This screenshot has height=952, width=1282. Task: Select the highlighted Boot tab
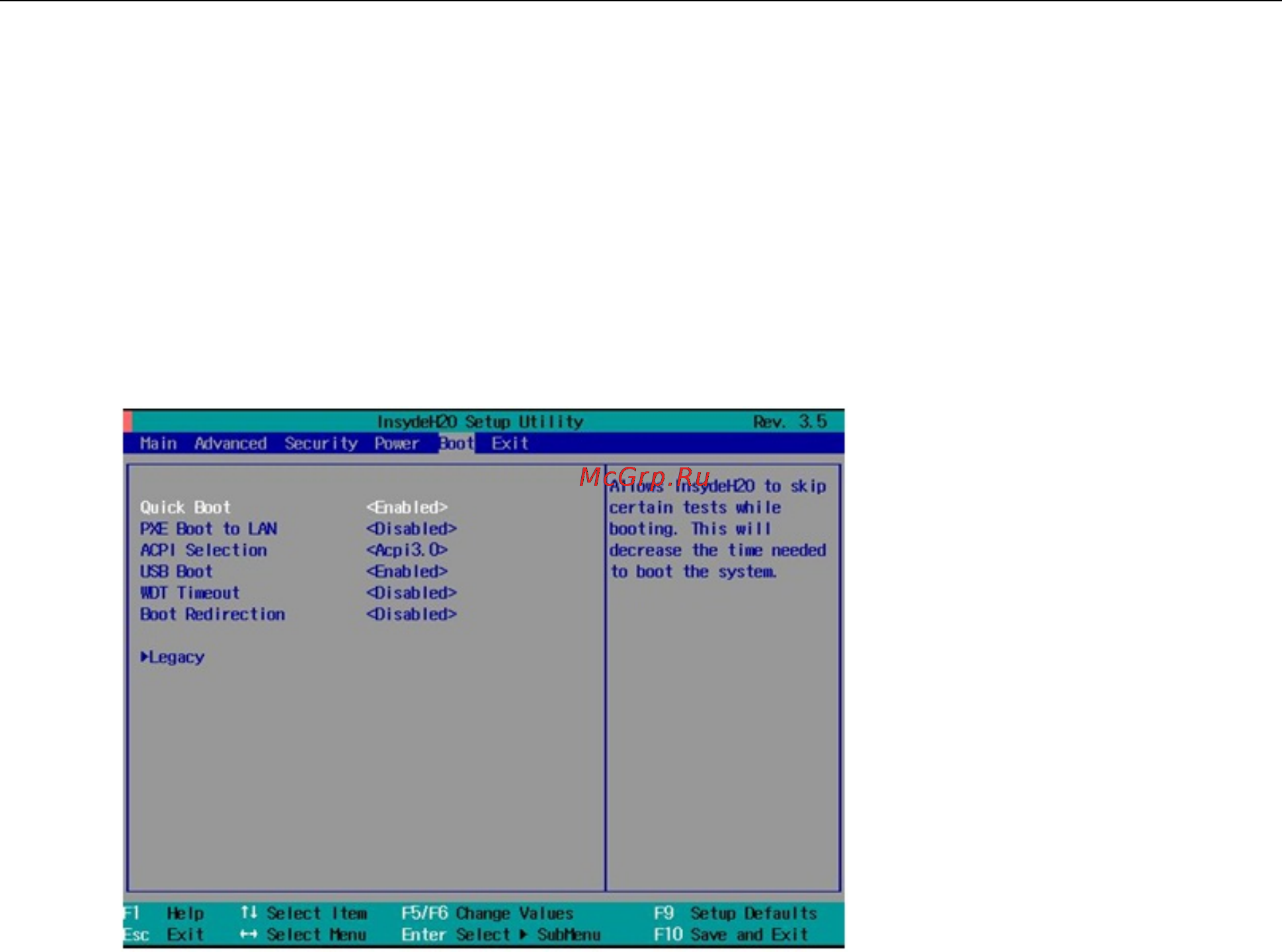pos(456,444)
